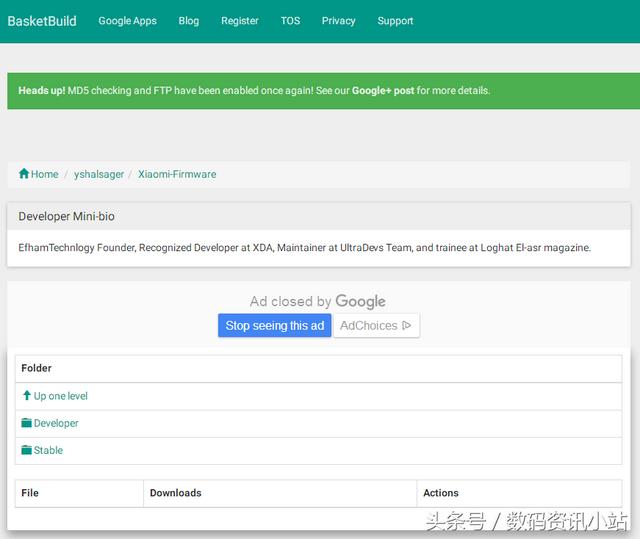Follow the Google+ post link in the banner
Image resolution: width=640 pixels, height=539 pixels.
(x=383, y=91)
